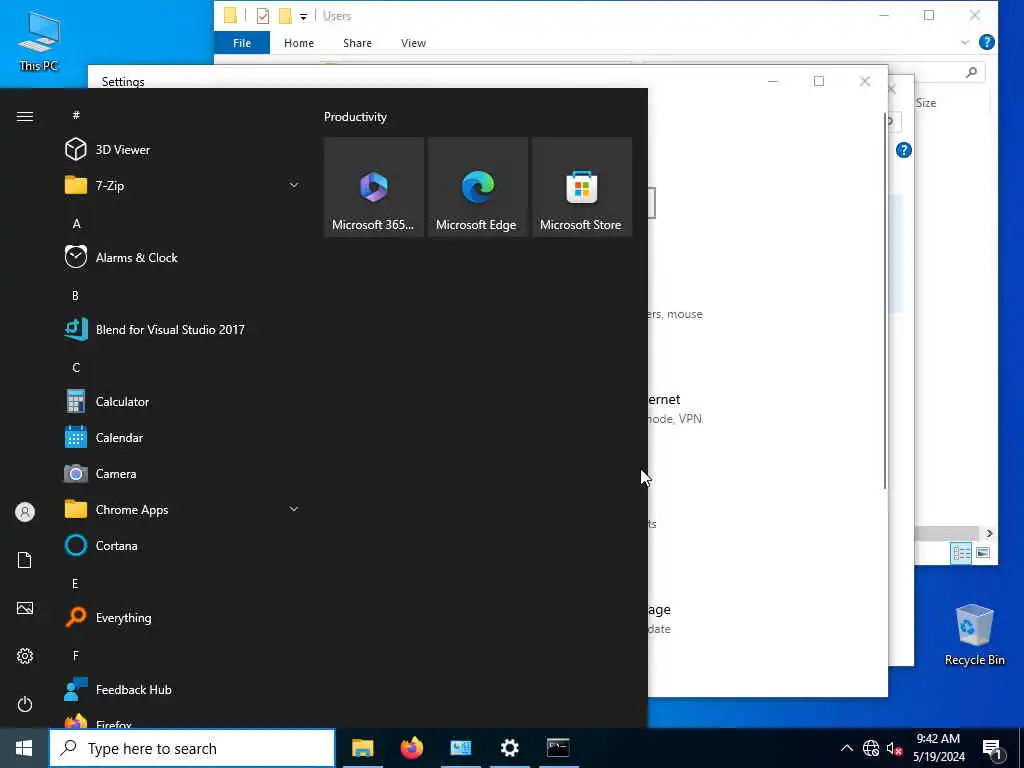Show hidden tray icons chevron
This screenshot has width=1024, height=768.
click(x=846, y=748)
